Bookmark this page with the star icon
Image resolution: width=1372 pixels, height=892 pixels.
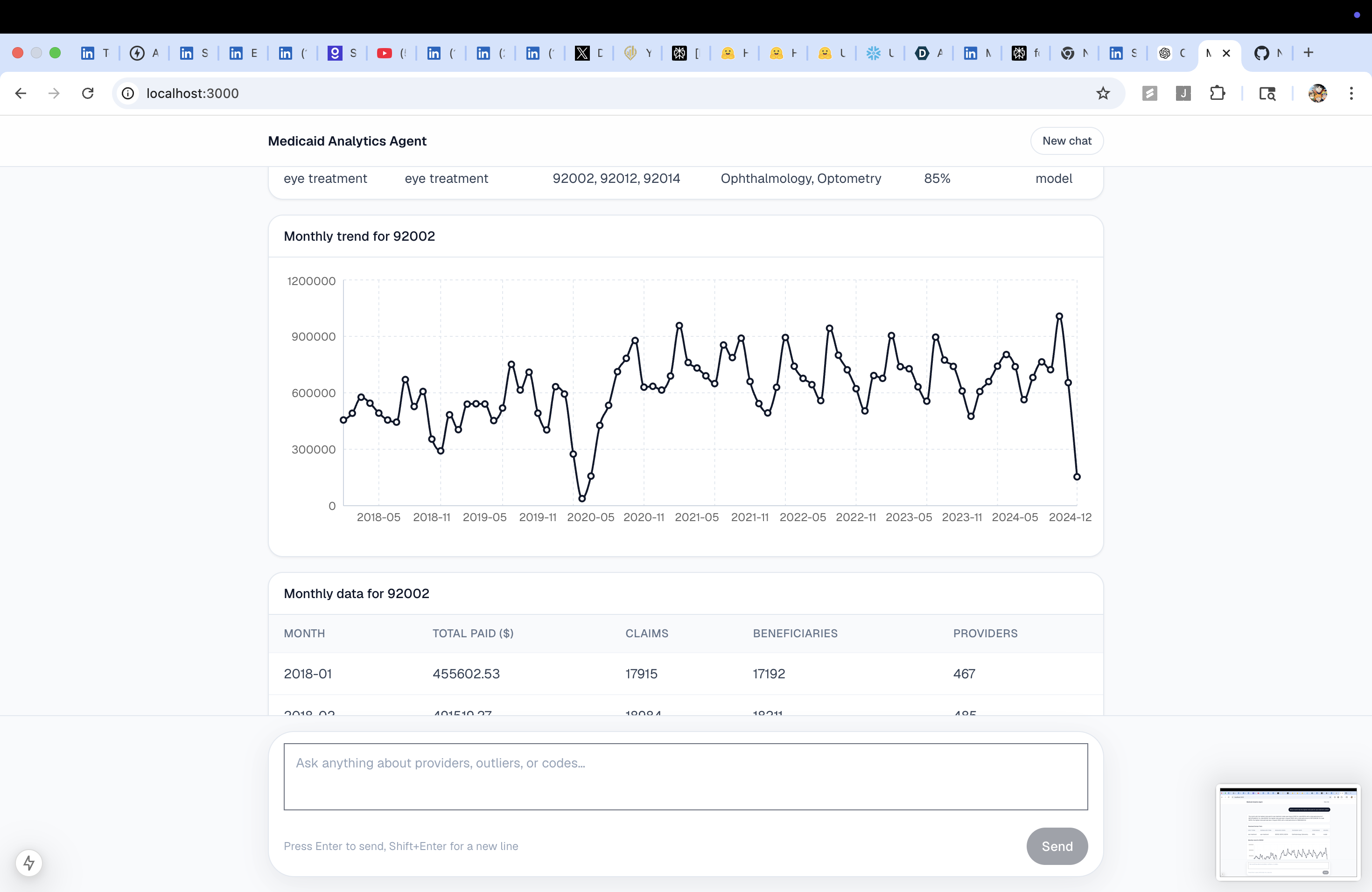(1103, 93)
